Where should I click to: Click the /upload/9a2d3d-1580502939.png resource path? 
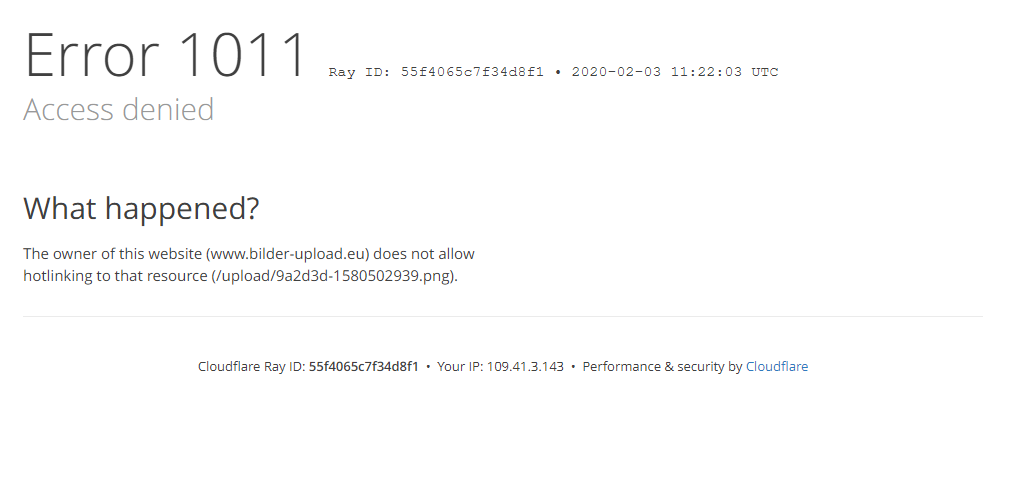coord(332,276)
